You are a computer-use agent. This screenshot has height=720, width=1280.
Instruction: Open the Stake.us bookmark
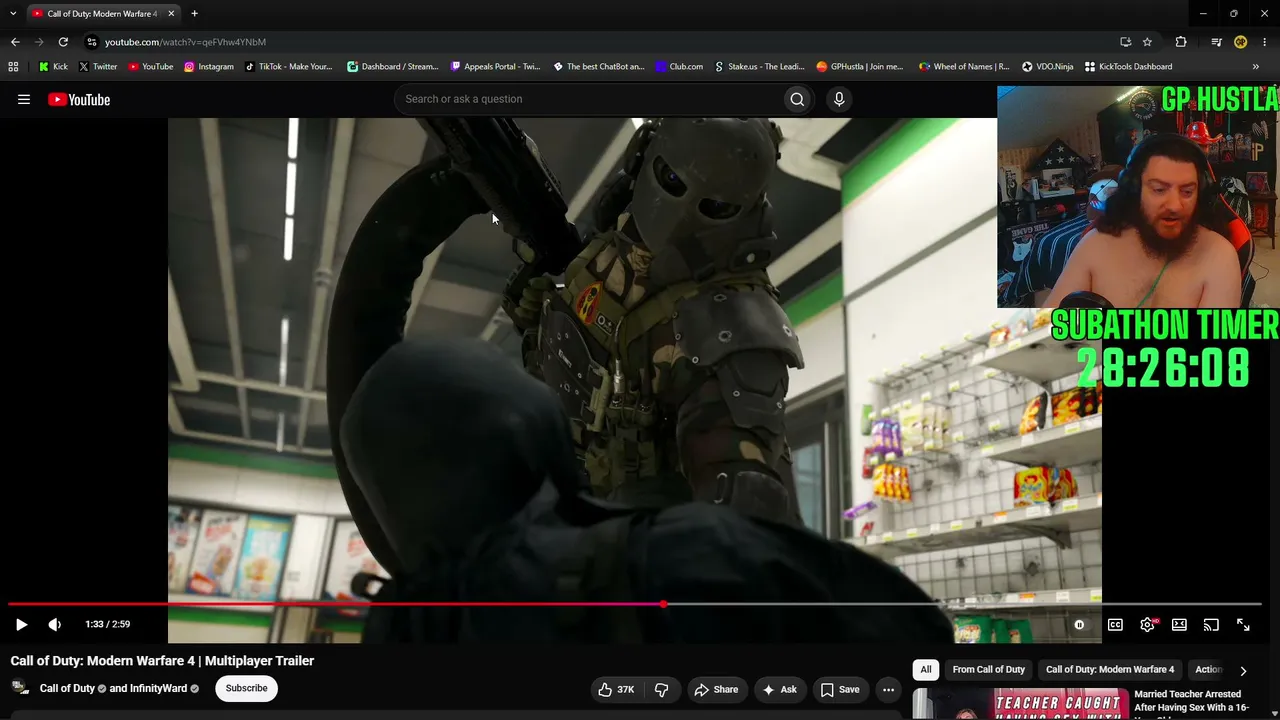pos(759,67)
